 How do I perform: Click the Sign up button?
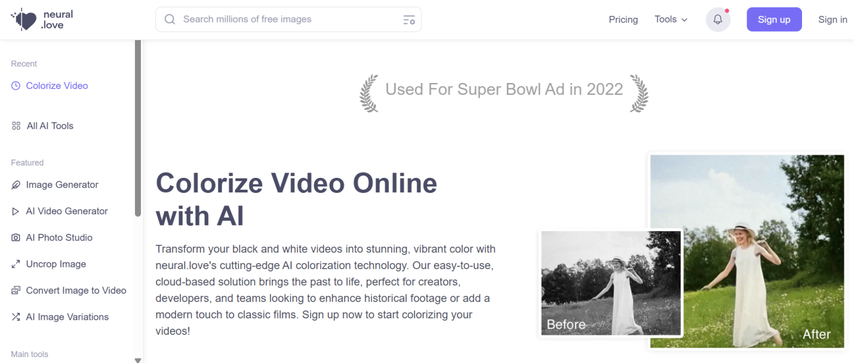774,20
